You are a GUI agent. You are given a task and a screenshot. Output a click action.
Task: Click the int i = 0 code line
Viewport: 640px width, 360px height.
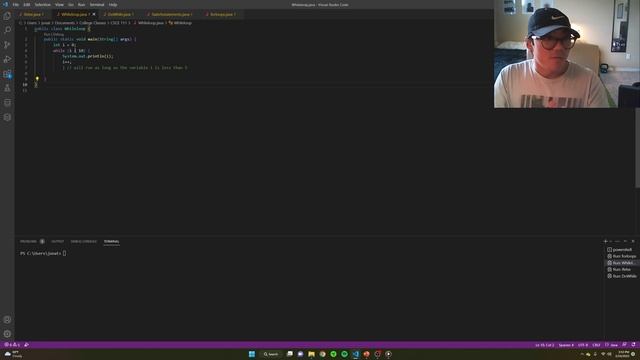(x=64, y=45)
